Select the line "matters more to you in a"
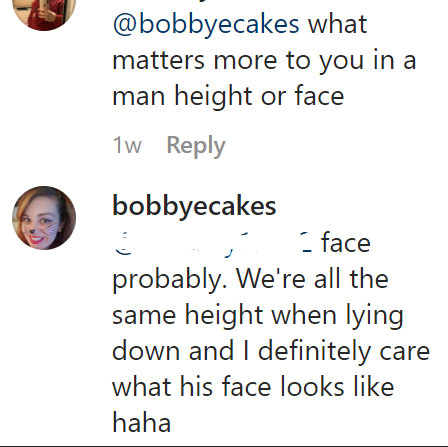This screenshot has width=448, height=447. click(x=264, y=61)
